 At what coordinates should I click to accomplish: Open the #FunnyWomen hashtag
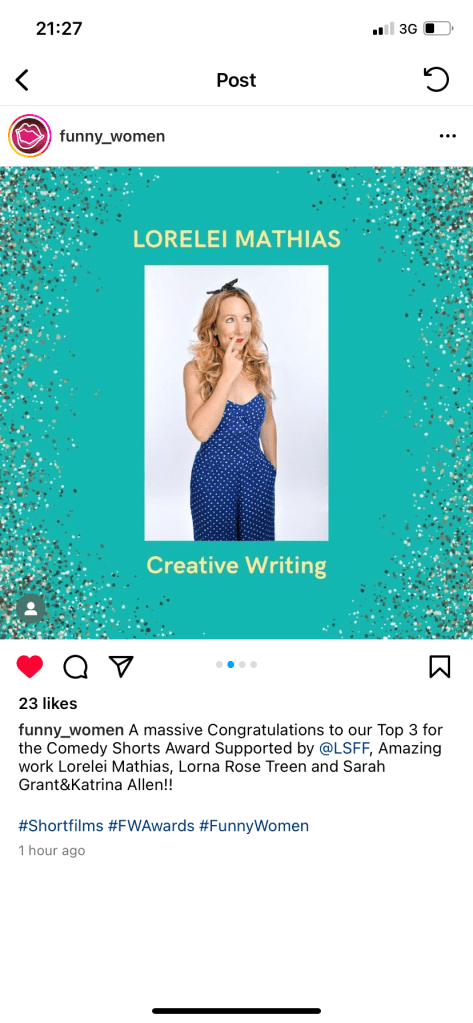[254, 826]
